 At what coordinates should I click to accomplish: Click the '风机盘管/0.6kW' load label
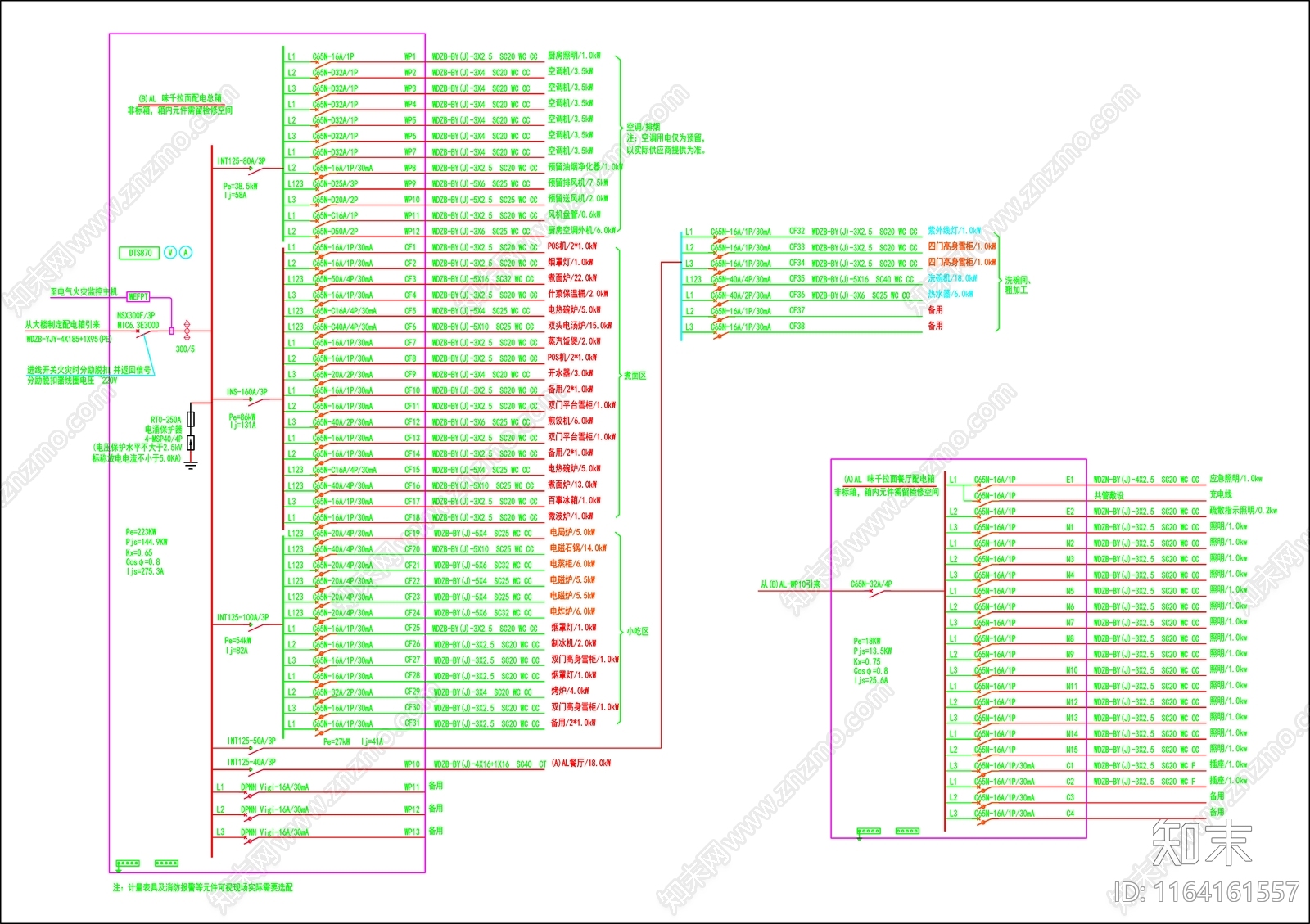(x=574, y=214)
